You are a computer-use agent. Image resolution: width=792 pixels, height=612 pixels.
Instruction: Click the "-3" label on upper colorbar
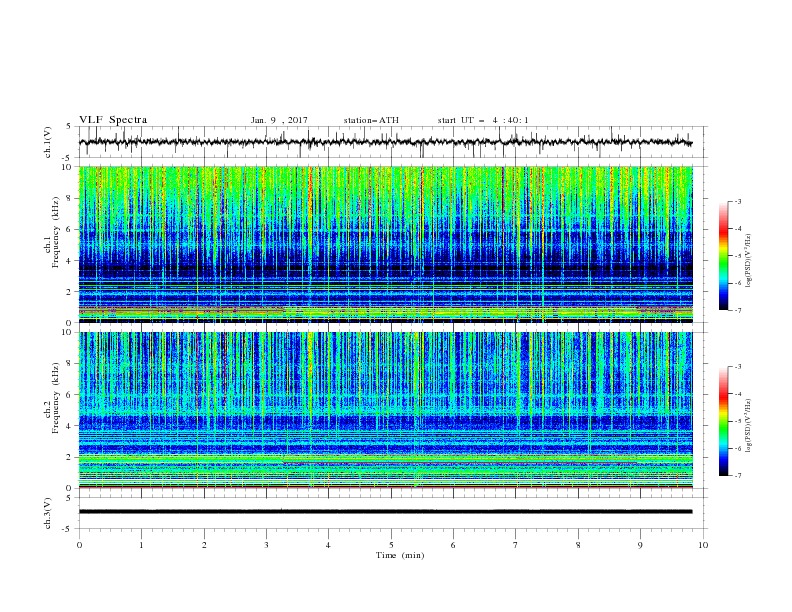pos(737,201)
